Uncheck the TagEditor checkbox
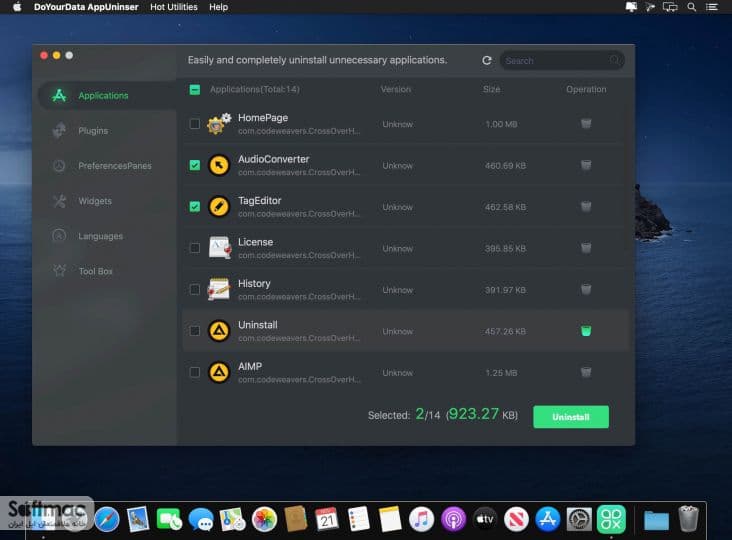732x540 pixels. pyautogui.click(x=195, y=206)
